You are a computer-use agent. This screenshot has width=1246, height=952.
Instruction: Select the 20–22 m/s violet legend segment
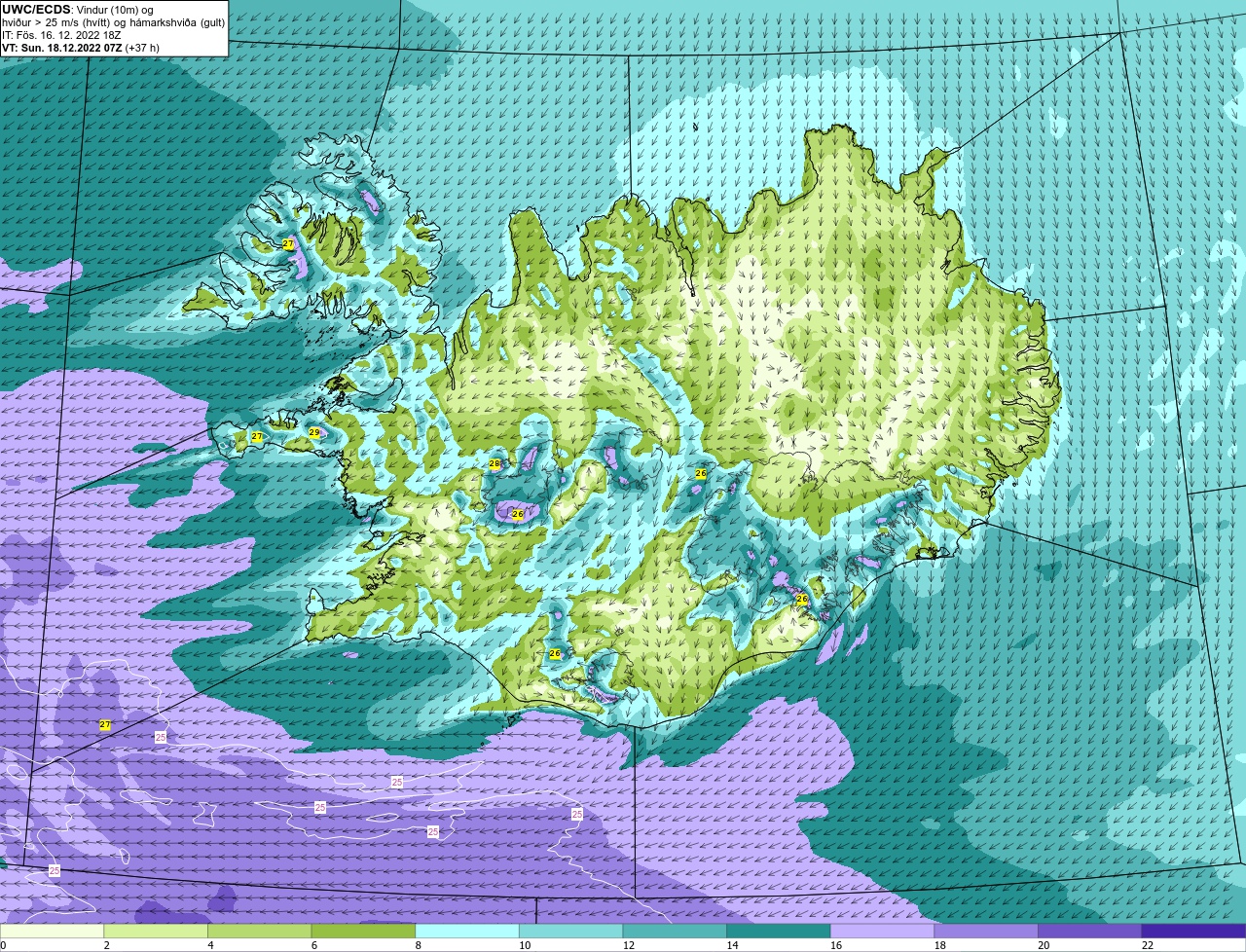pyautogui.click(x=1090, y=932)
